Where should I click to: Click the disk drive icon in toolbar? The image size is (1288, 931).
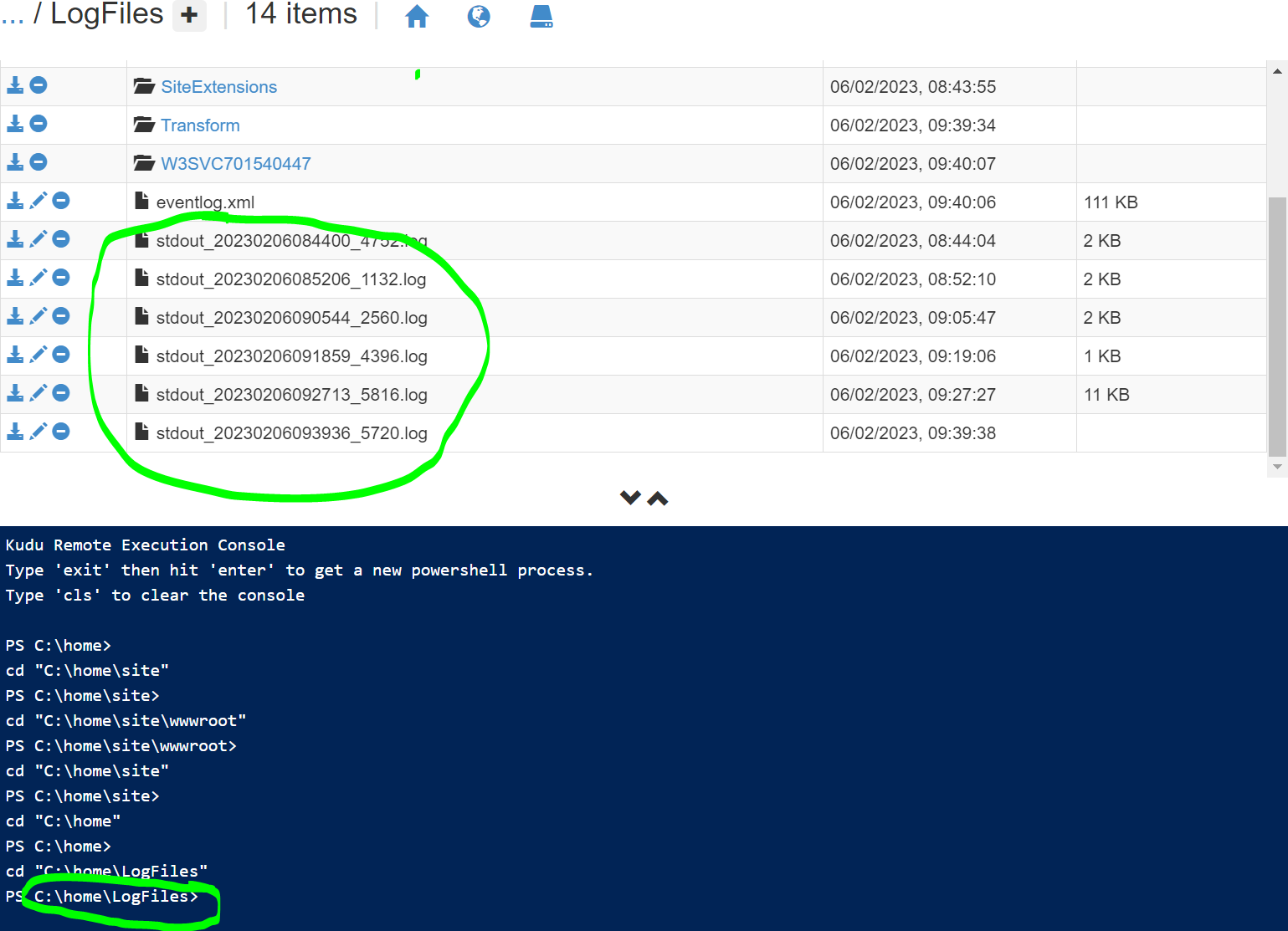coord(541,17)
